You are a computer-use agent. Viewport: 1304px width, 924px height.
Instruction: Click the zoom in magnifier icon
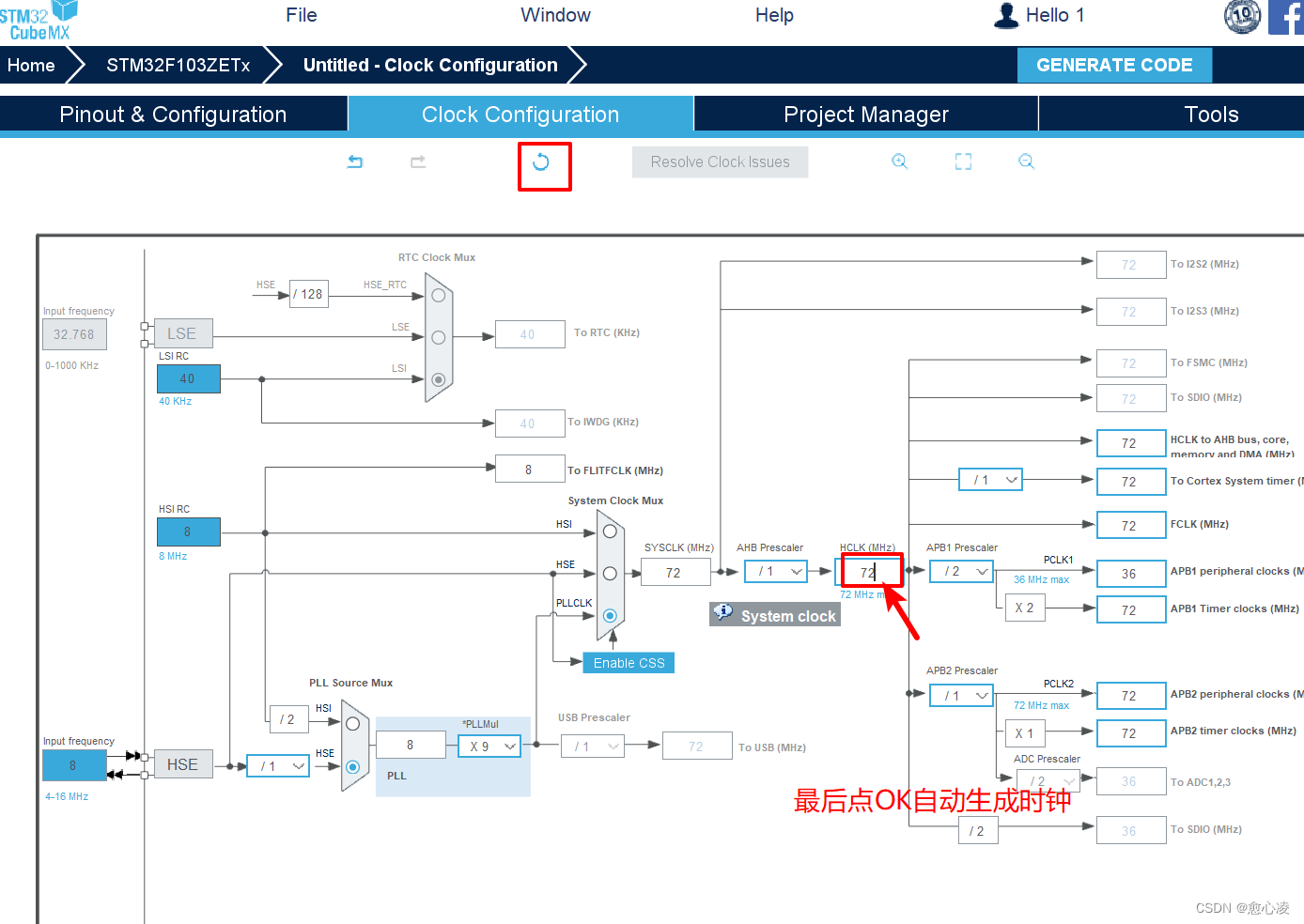coord(899,162)
